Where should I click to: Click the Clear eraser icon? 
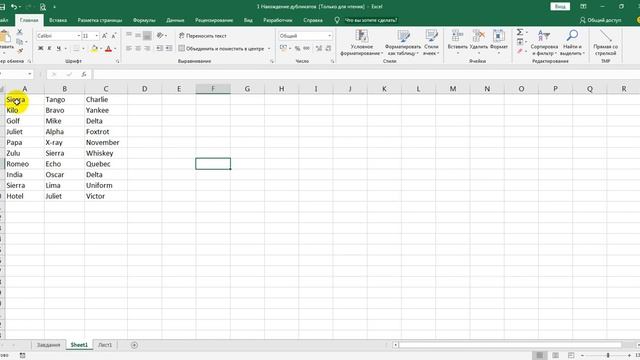(x=520, y=51)
